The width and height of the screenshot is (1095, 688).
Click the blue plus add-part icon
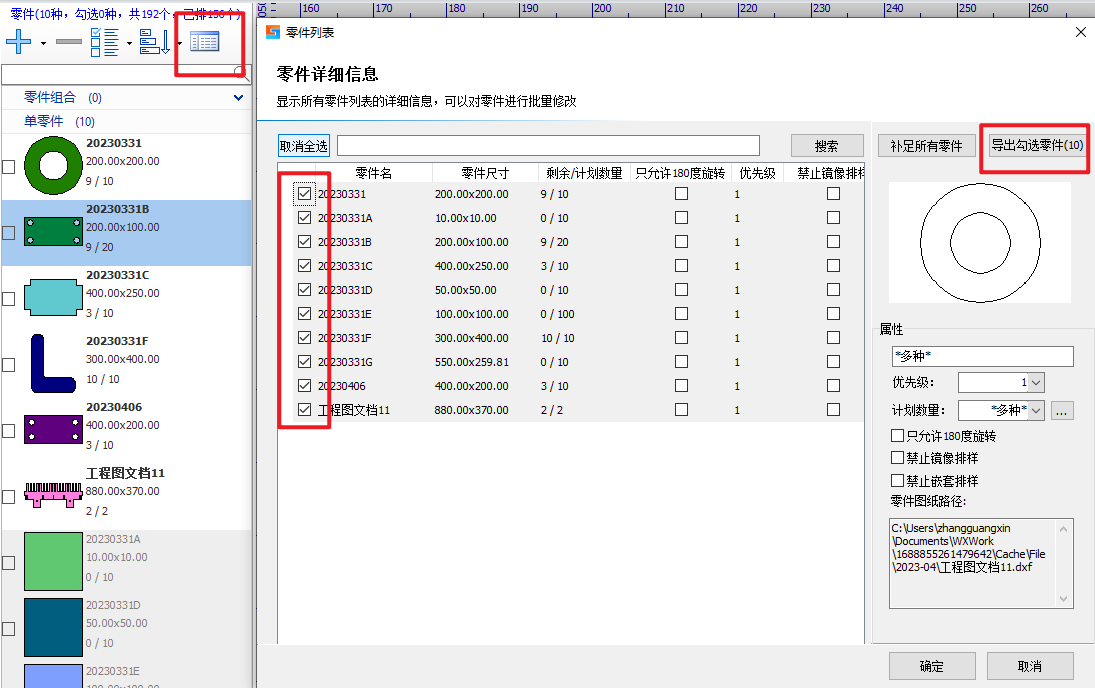click(19, 42)
